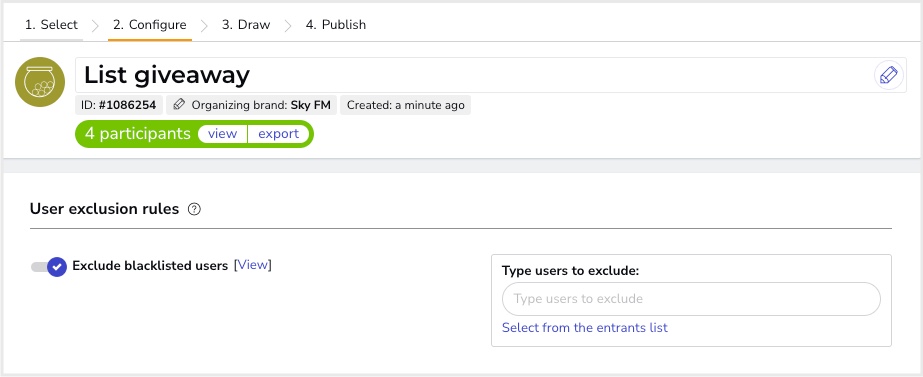Click the pencil icon beside Organizing brand
This screenshot has height=377, width=923.
pos(180,105)
